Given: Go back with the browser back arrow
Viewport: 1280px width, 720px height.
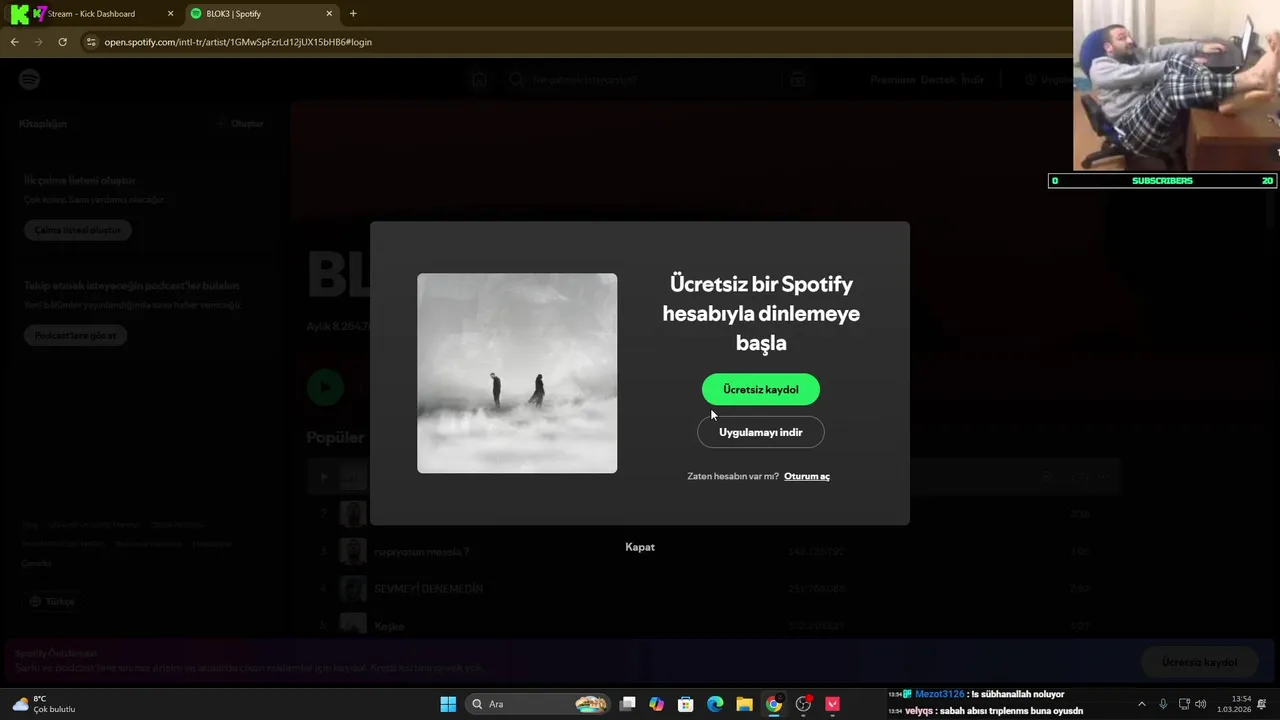Looking at the screenshot, I should coord(14,42).
